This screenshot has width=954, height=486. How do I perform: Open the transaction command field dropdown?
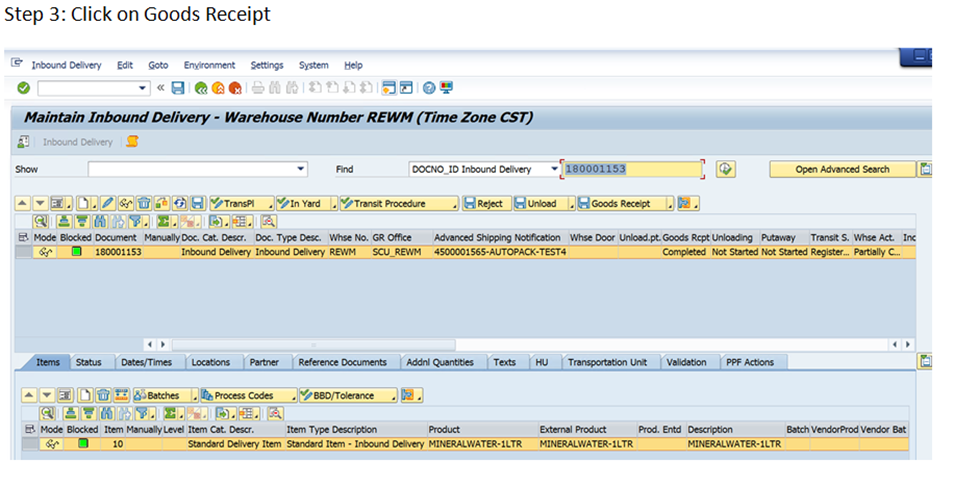[x=142, y=88]
